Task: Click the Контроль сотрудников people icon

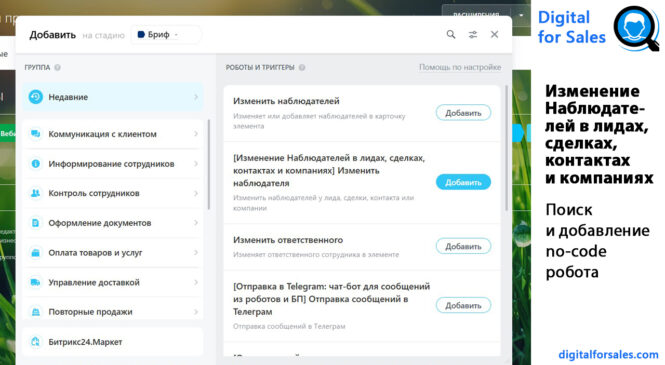Action: (x=36, y=193)
